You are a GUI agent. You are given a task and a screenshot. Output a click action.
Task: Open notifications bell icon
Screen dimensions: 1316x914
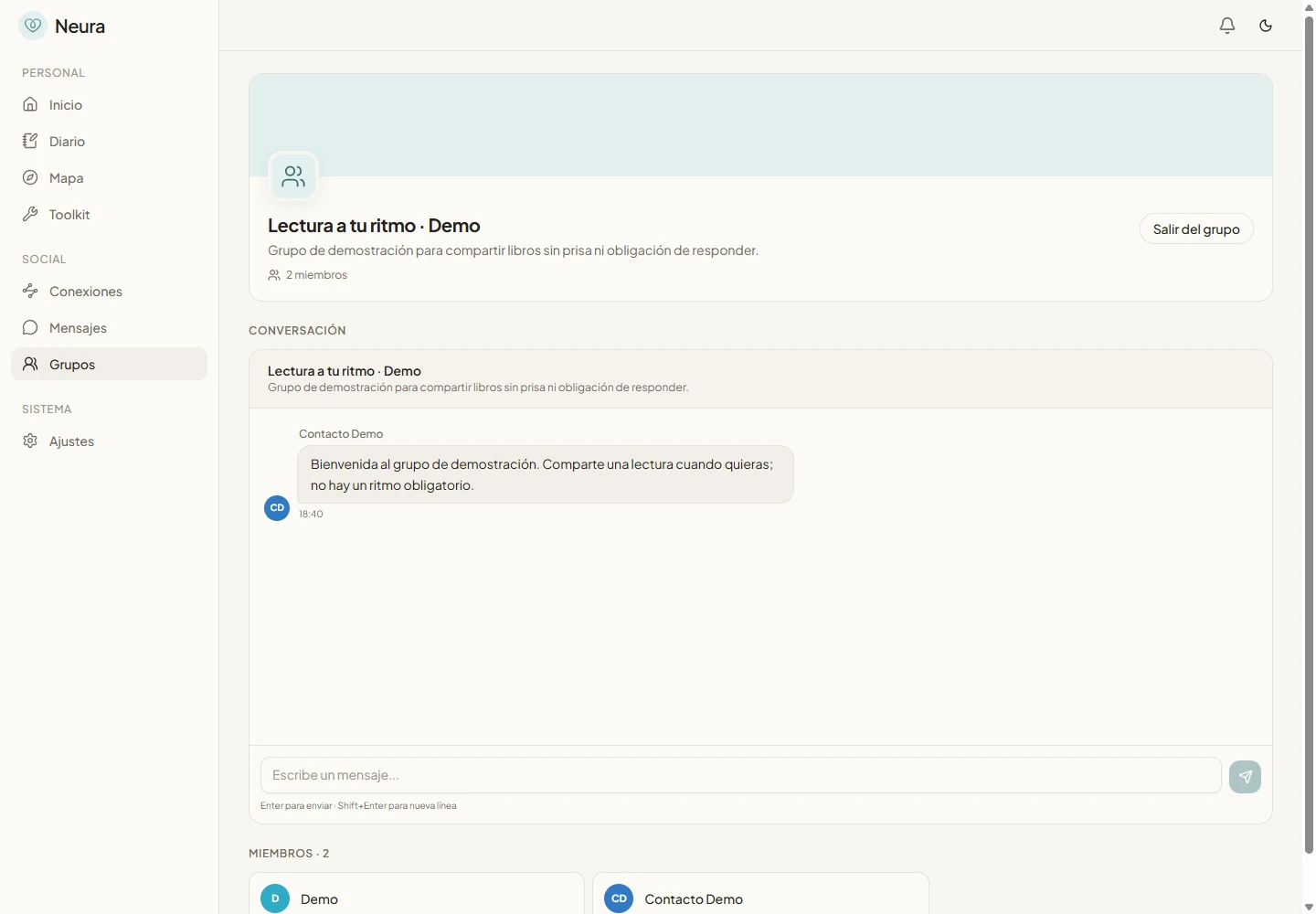click(1227, 26)
